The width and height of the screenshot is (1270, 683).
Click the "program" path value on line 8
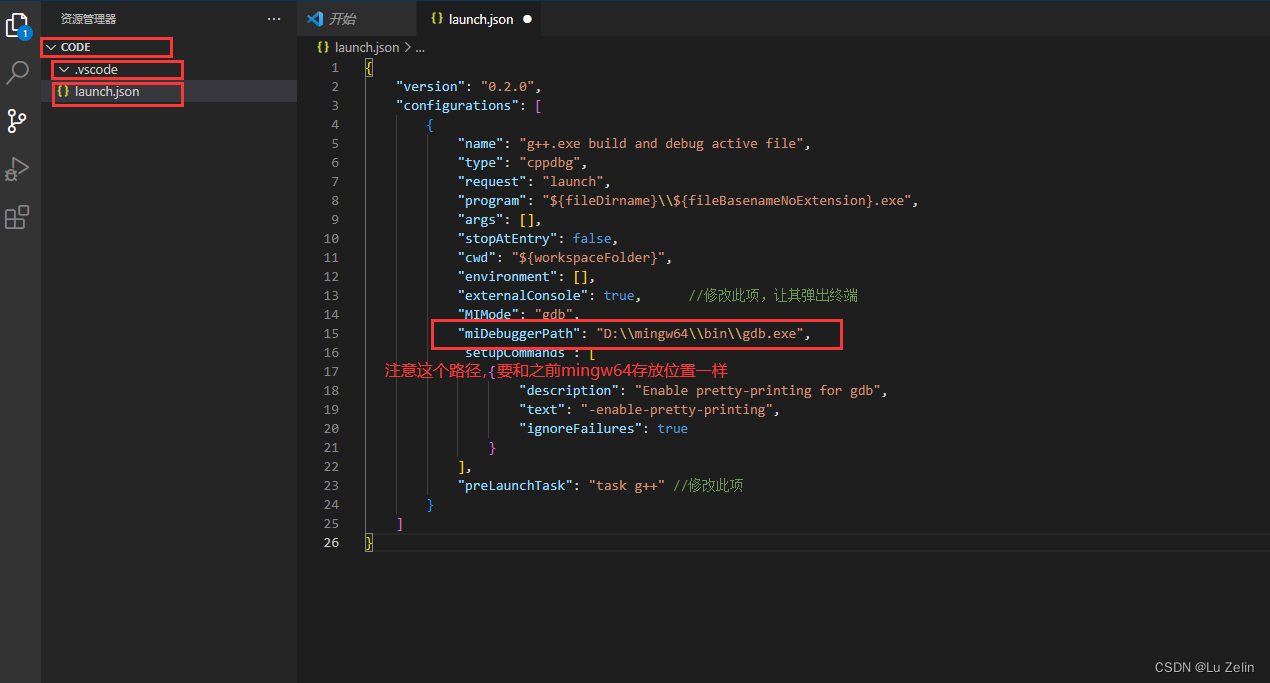pos(728,200)
